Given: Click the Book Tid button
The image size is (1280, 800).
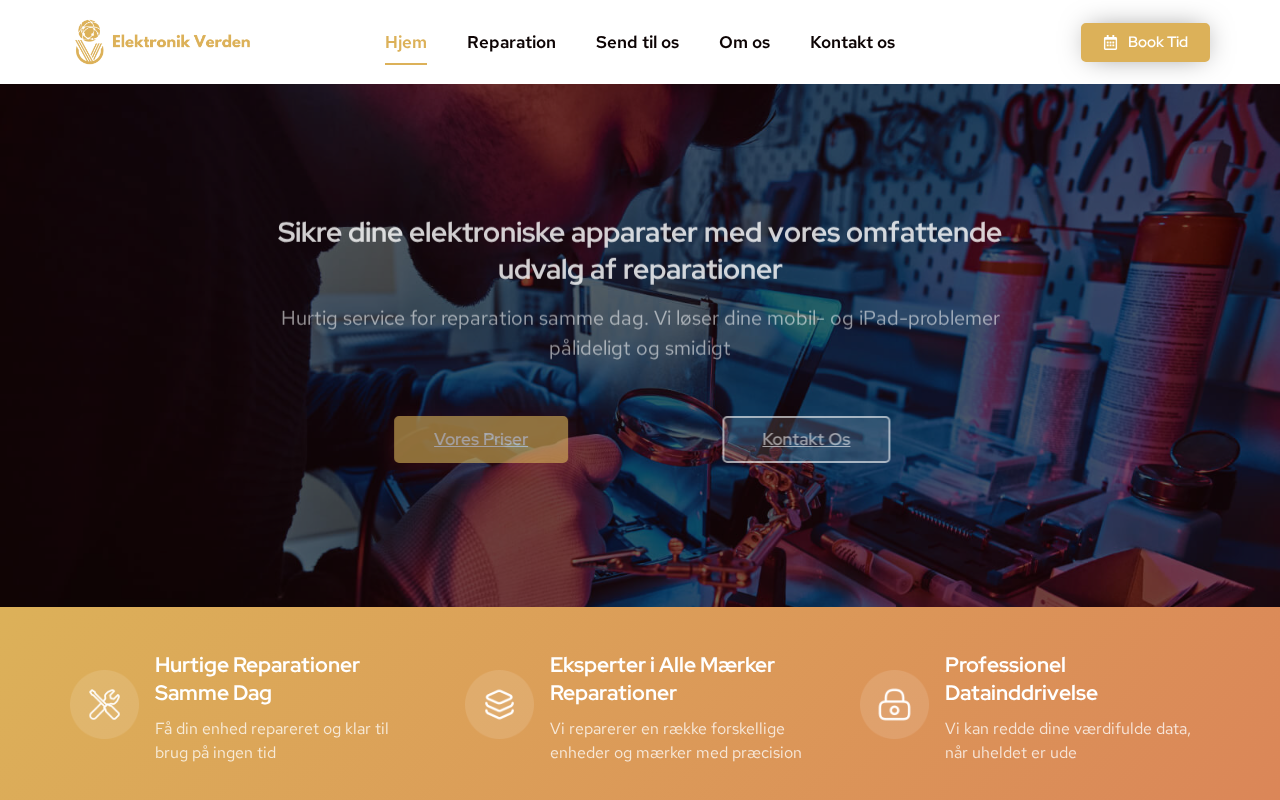Looking at the screenshot, I should pyautogui.click(x=1145, y=42).
